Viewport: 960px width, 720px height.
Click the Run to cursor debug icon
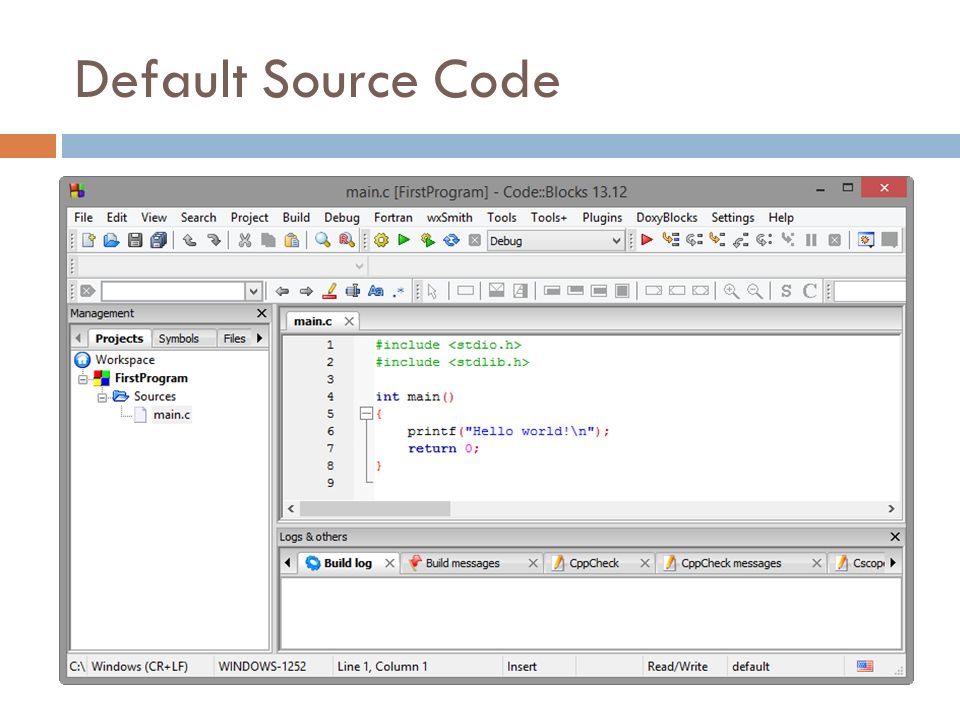coord(671,240)
